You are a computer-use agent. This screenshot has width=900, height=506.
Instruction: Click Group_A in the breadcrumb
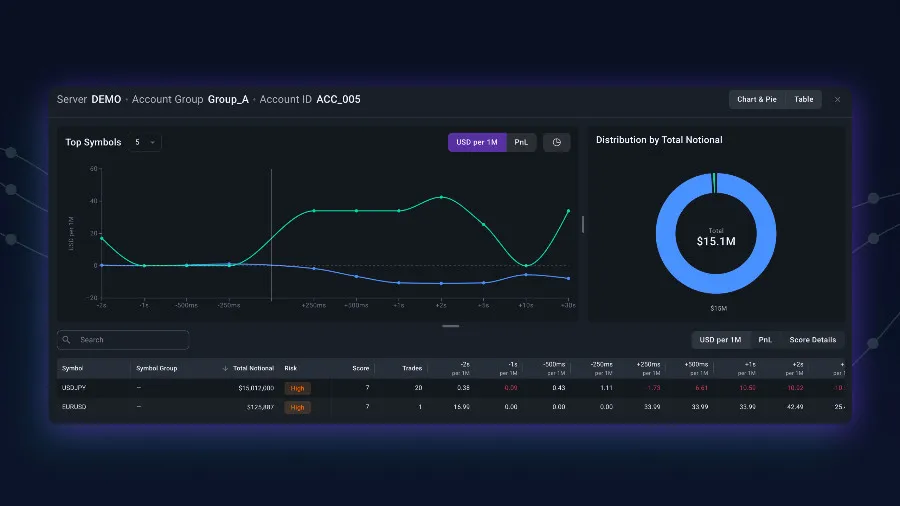point(228,99)
